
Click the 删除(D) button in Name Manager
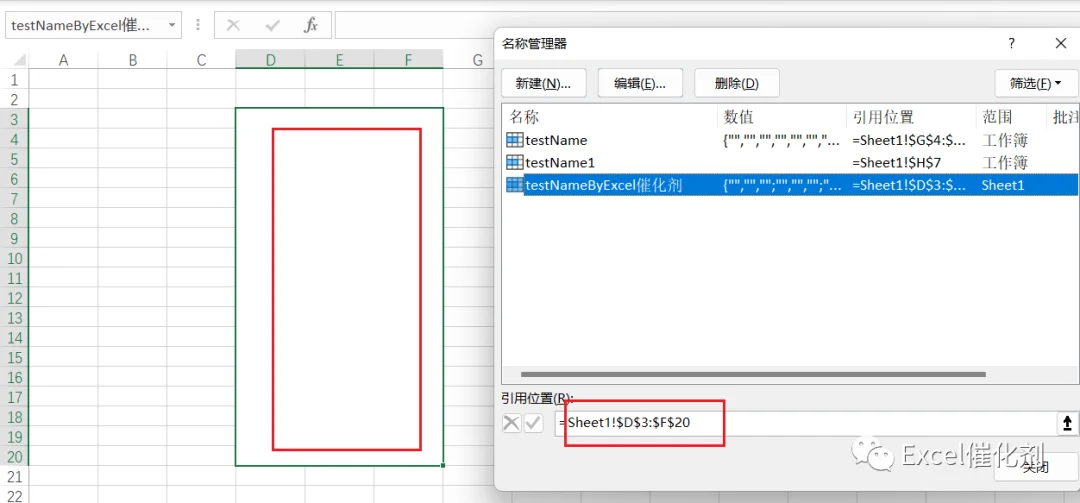click(737, 83)
